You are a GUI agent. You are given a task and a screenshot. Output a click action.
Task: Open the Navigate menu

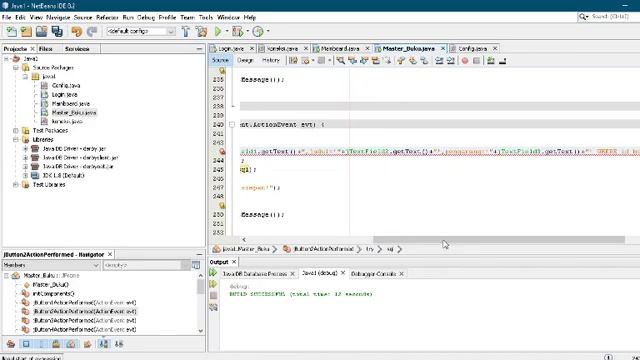click(58, 18)
